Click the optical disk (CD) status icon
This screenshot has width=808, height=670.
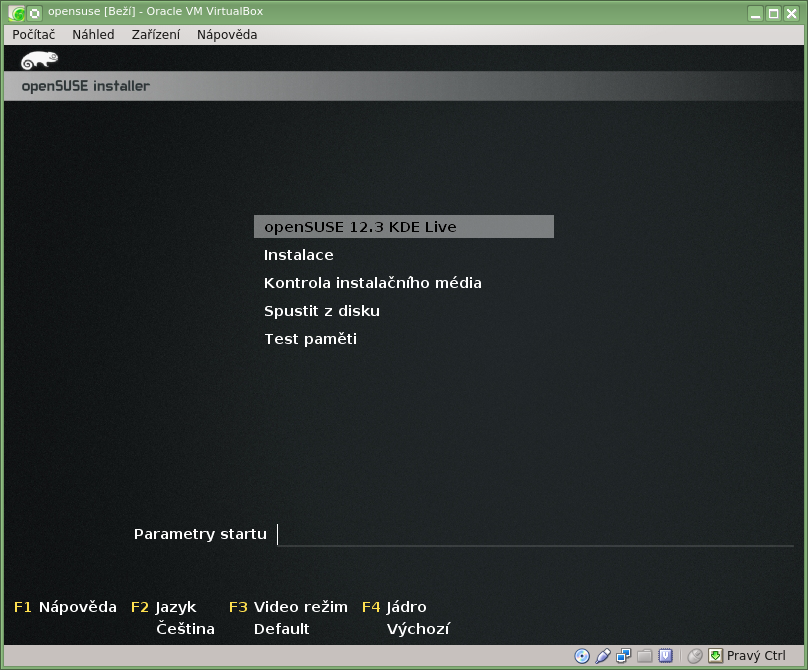click(582, 656)
